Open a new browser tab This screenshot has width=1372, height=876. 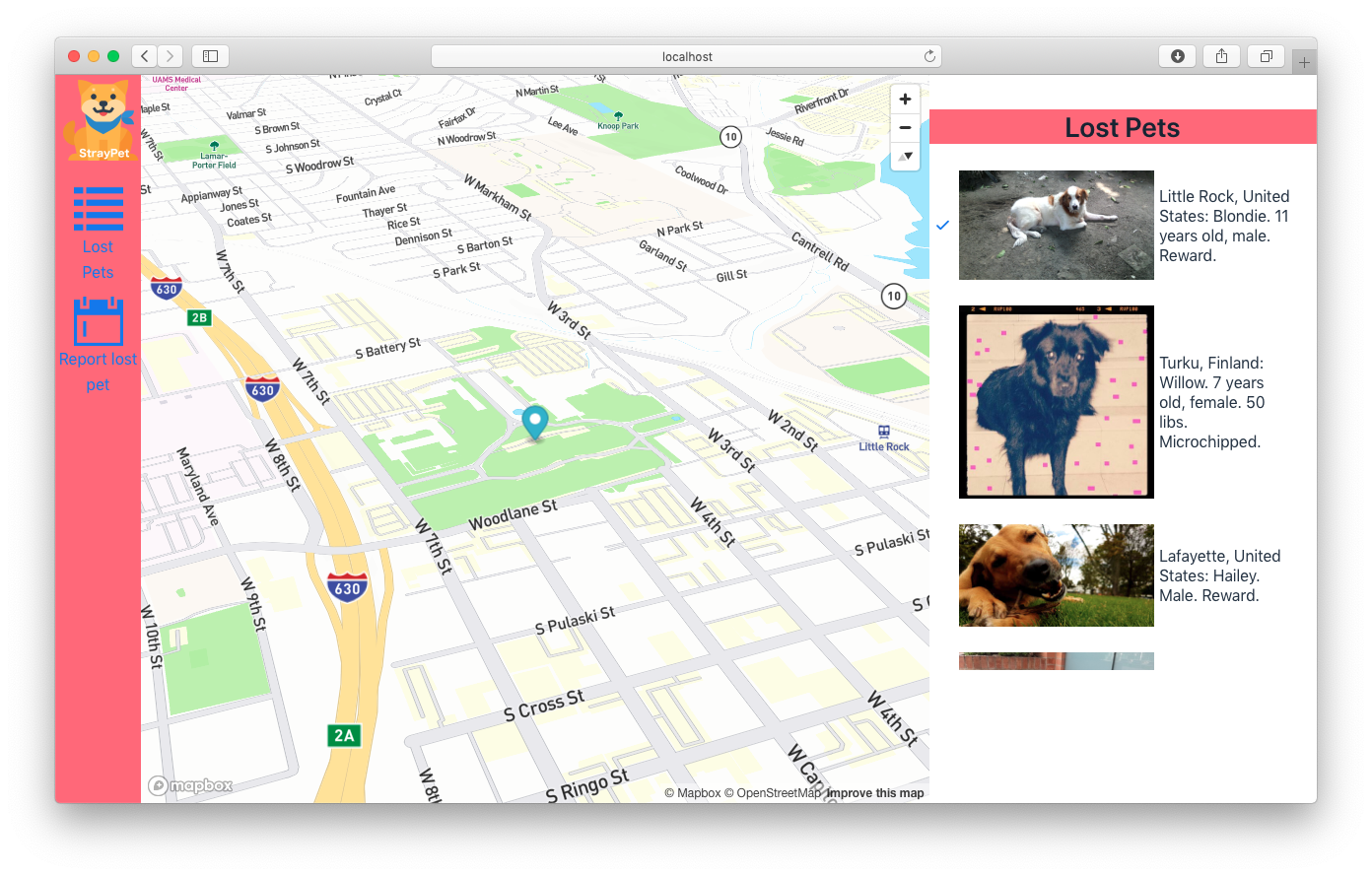1304,62
